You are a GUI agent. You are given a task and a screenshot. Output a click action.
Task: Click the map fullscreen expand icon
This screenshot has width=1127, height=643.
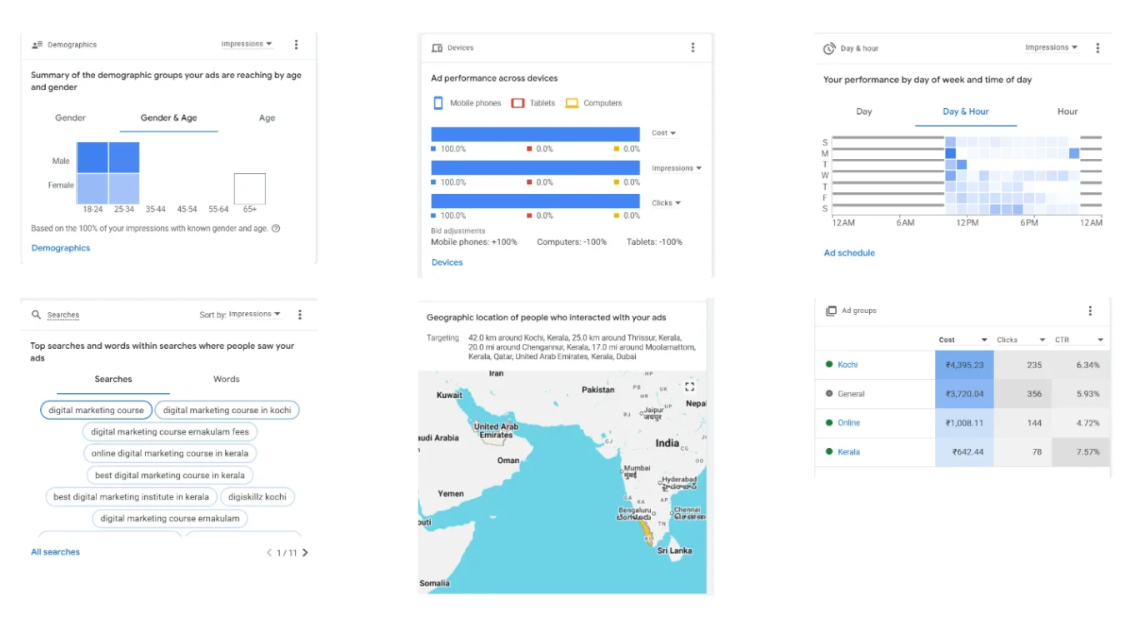pyautogui.click(x=689, y=386)
